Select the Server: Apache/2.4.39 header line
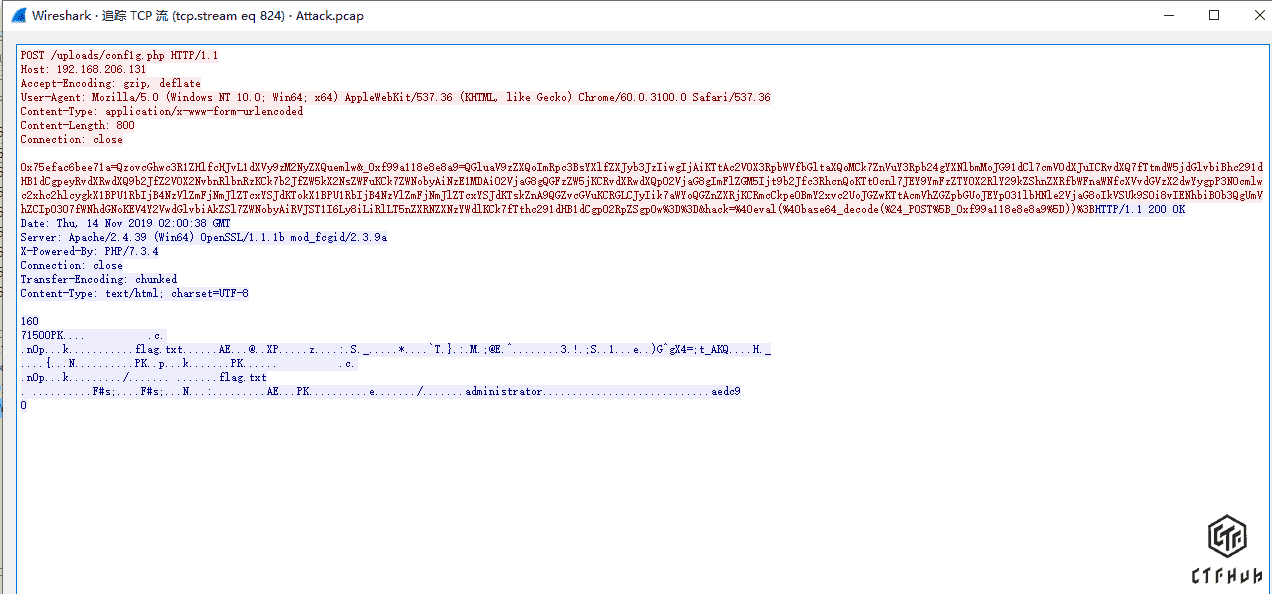The width and height of the screenshot is (1272, 594). (x=203, y=238)
